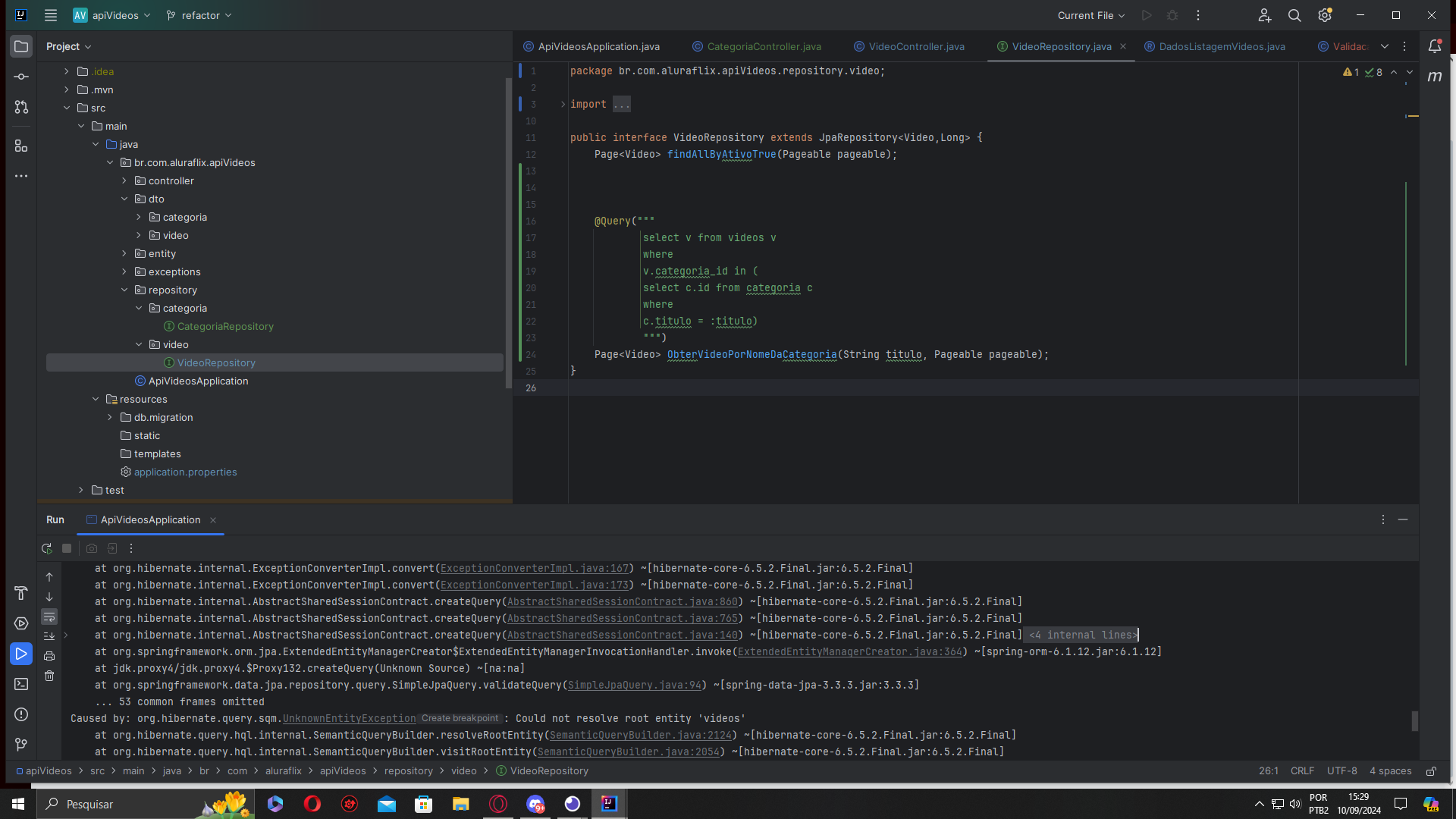The image size is (1456, 819).
Task: Stop the running application
Action: coord(67,548)
